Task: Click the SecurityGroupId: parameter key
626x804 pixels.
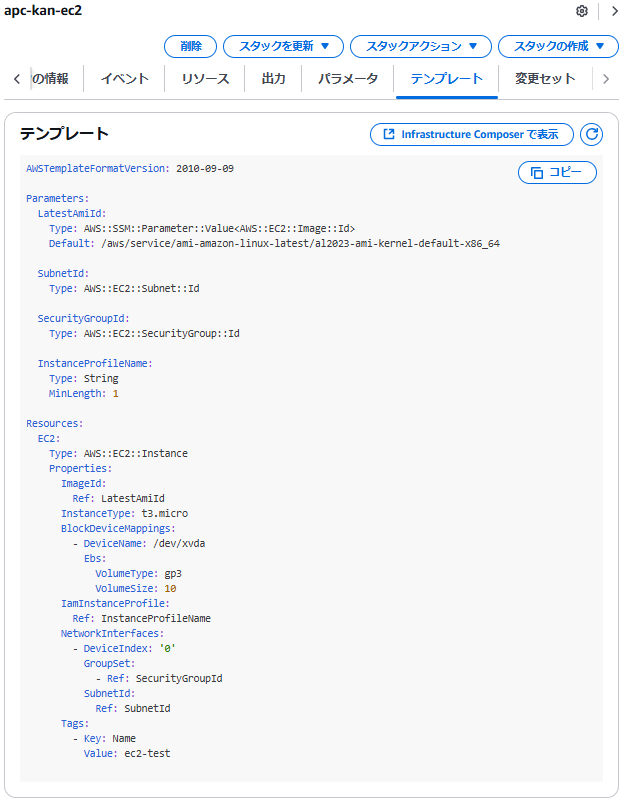Action: (84, 318)
